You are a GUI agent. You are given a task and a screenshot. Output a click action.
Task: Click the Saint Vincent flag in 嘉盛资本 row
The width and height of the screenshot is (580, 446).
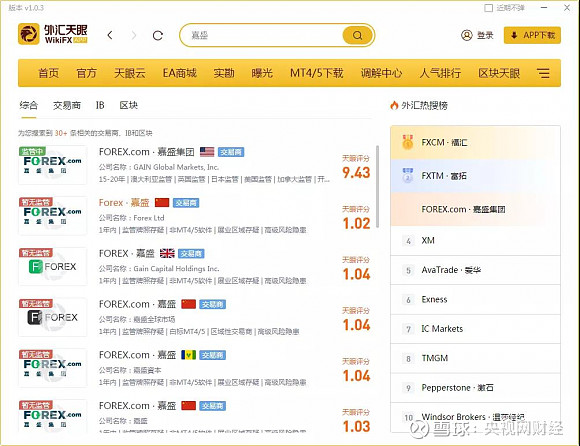[x=188, y=355]
